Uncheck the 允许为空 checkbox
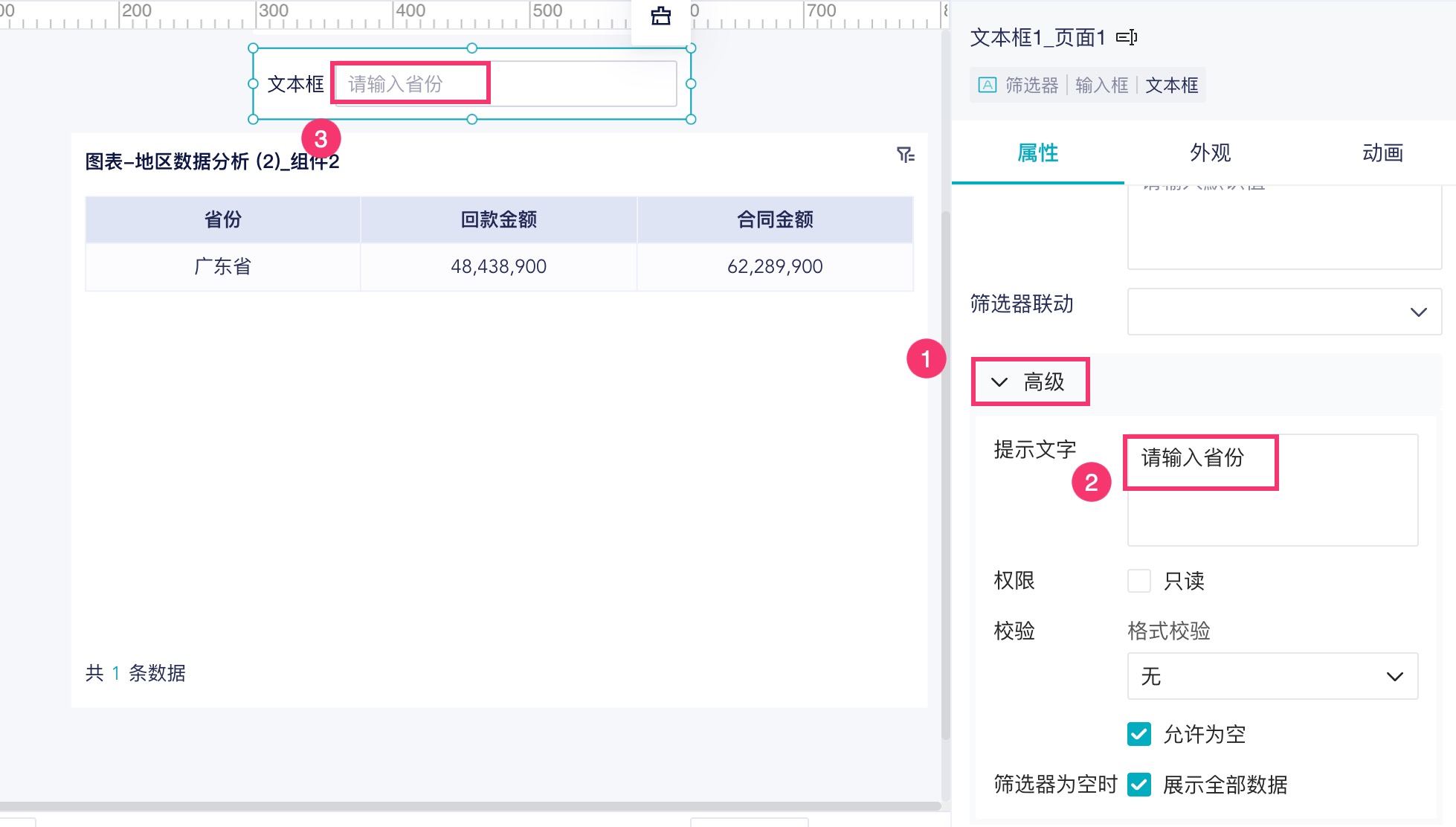 (x=1138, y=734)
